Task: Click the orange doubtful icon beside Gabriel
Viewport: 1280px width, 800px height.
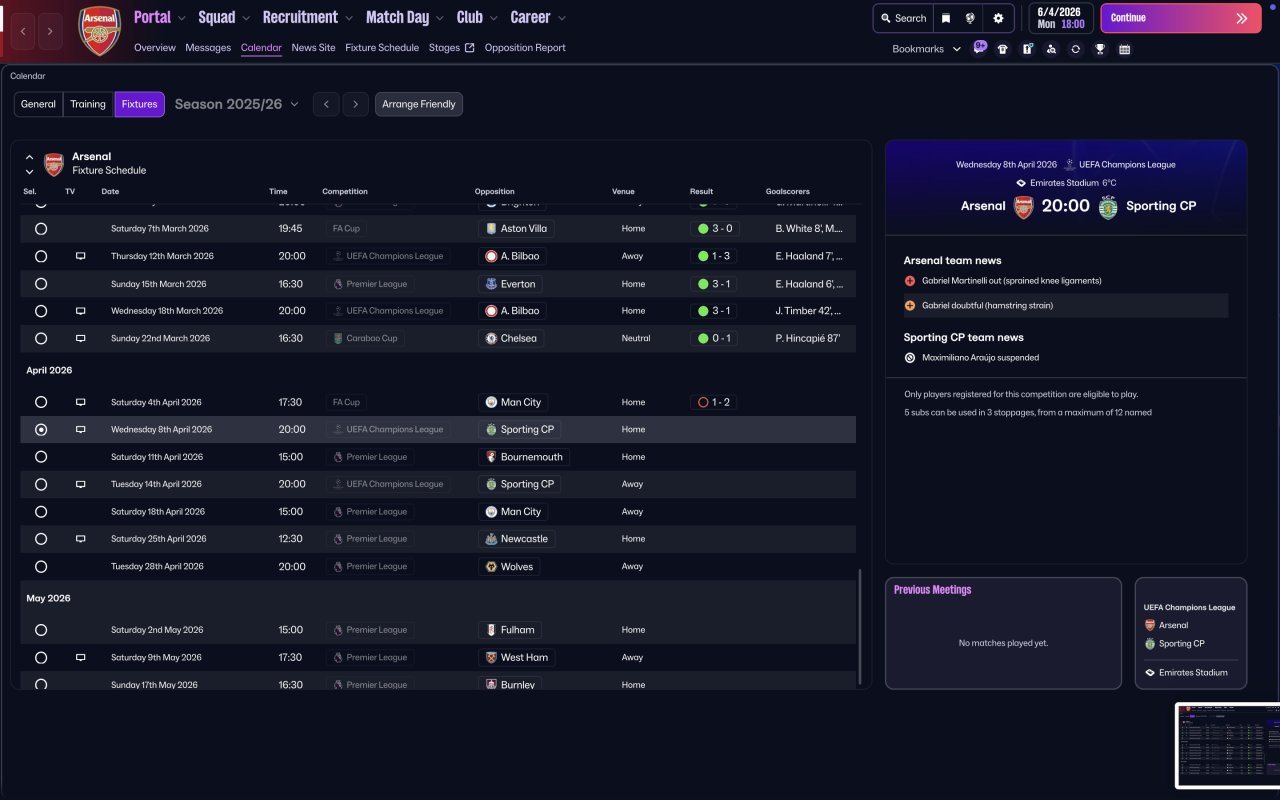Action: [910, 305]
